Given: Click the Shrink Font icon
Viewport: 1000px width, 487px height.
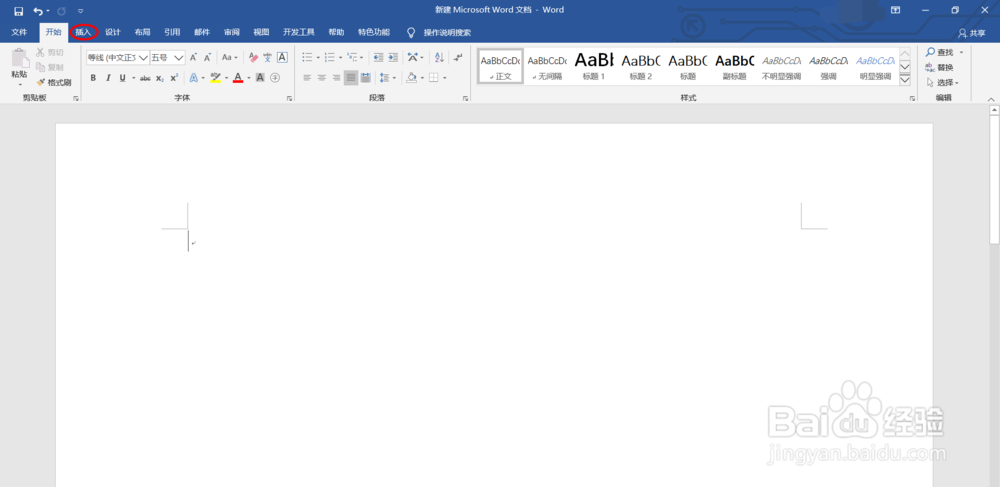Looking at the screenshot, I should pos(207,57).
